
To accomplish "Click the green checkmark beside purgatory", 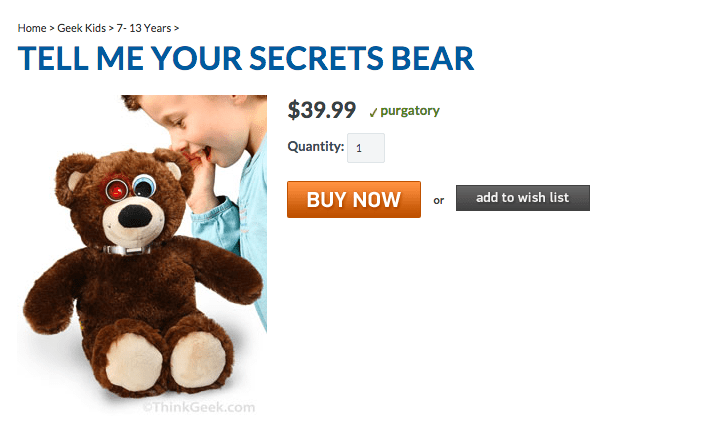I will pos(373,112).
